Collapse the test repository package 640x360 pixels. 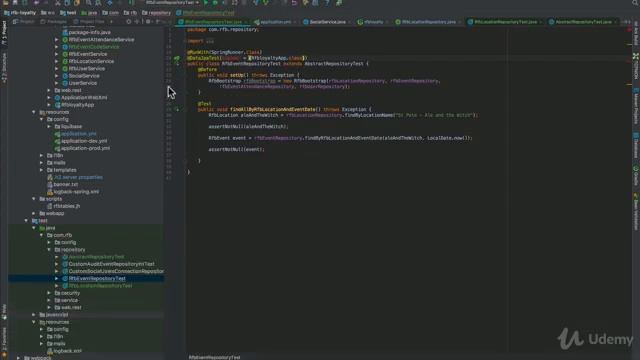[x=49, y=249]
